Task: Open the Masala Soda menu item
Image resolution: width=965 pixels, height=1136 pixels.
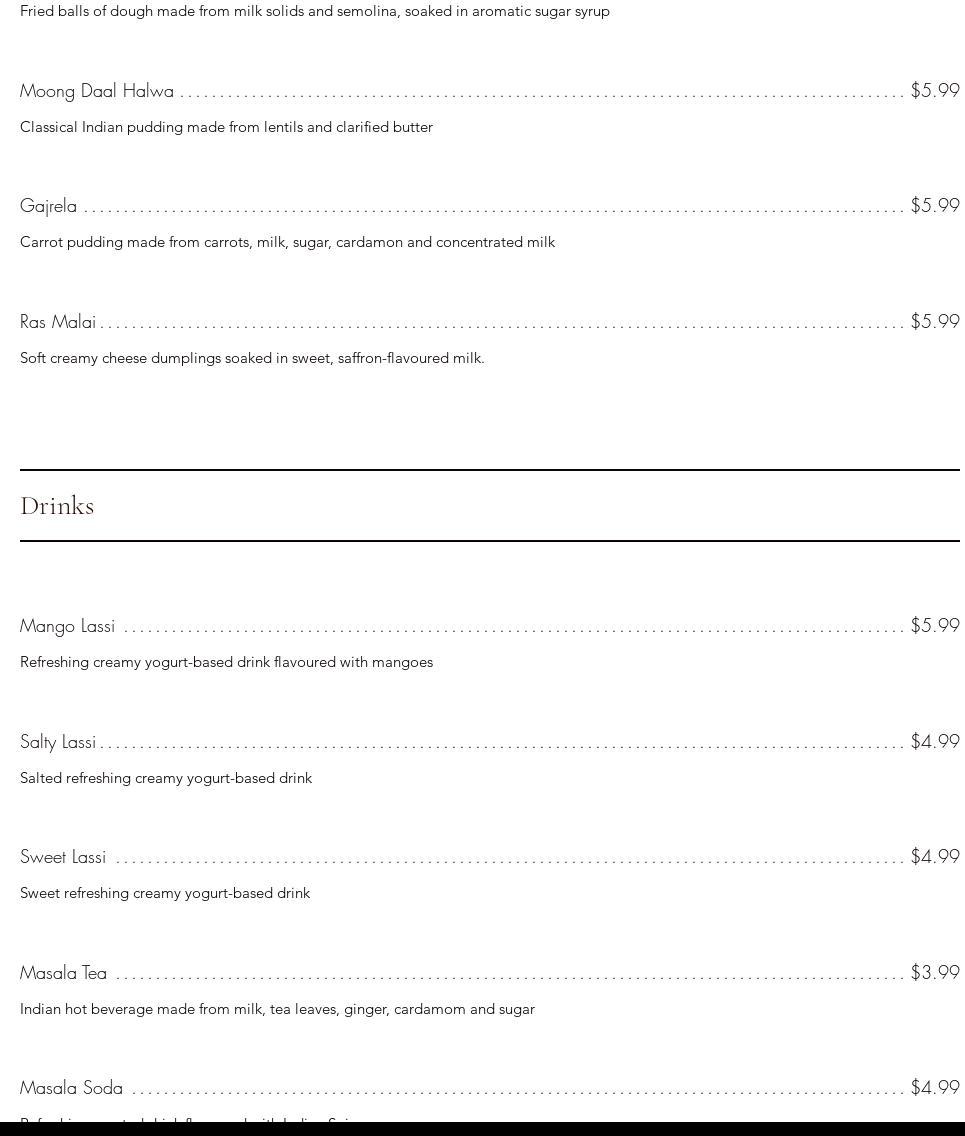Action: coord(72,1088)
